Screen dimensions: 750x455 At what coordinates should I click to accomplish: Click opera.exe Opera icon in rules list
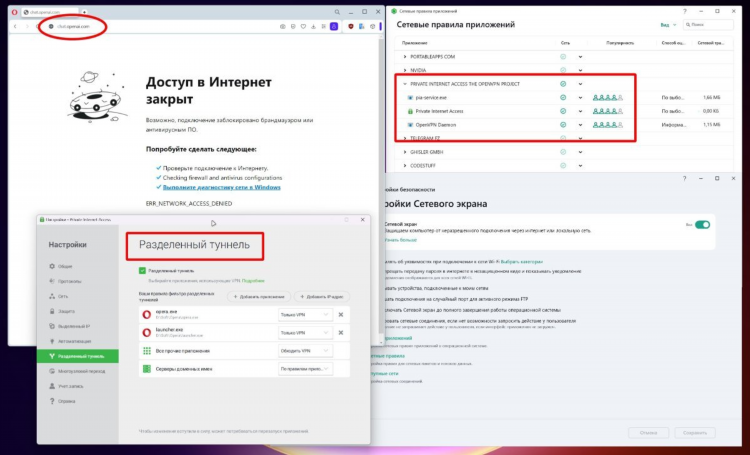click(x=147, y=314)
